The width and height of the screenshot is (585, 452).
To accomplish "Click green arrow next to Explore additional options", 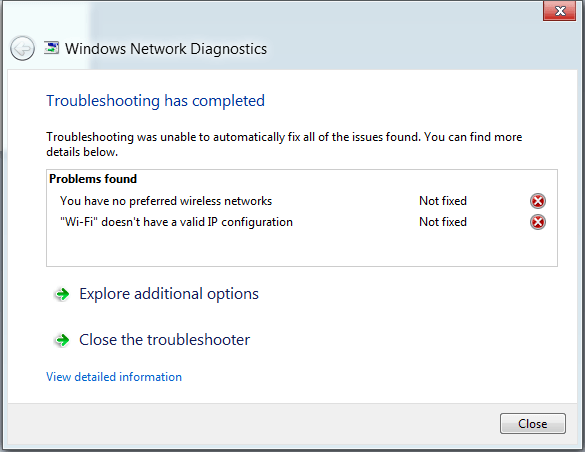I will pyautogui.click(x=62, y=294).
